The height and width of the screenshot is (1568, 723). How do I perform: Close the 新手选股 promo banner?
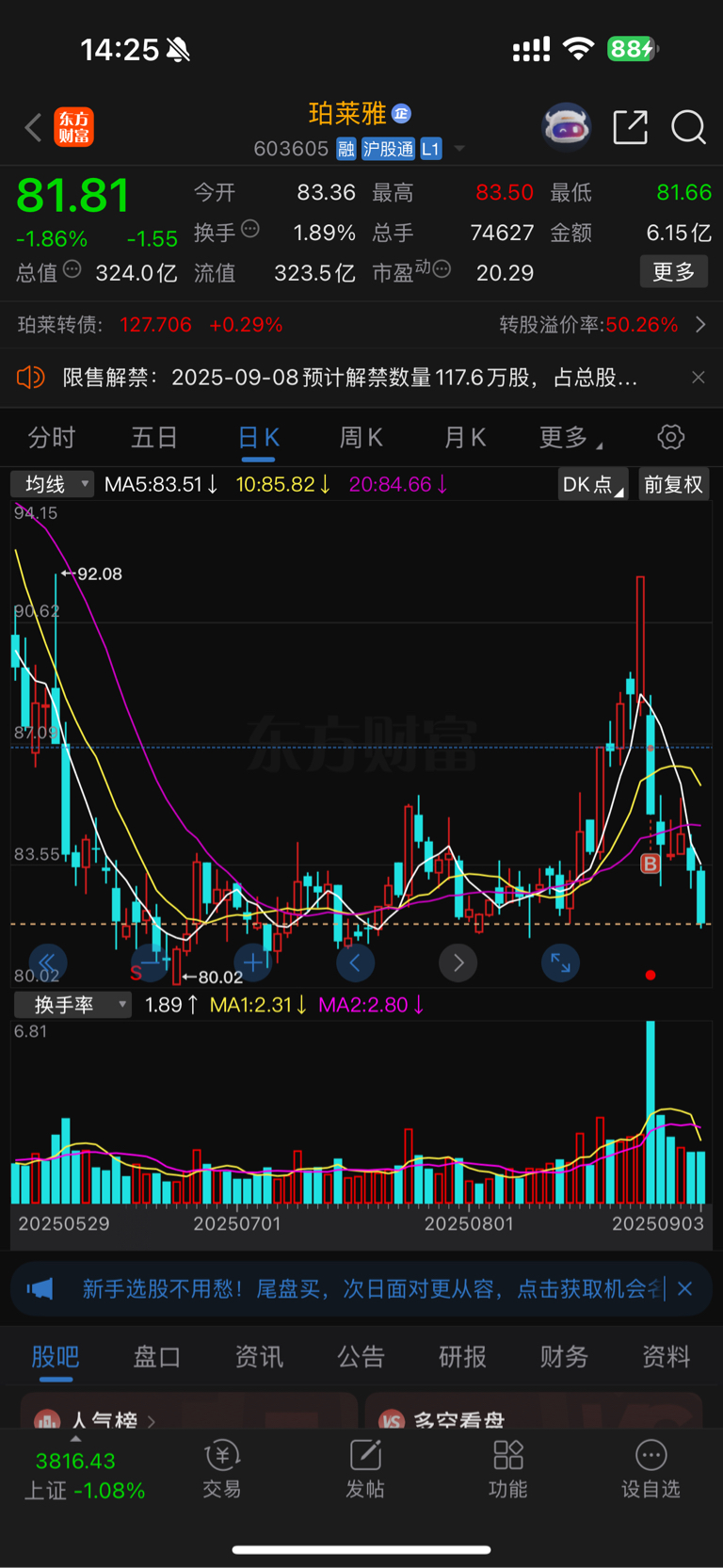[x=685, y=1288]
